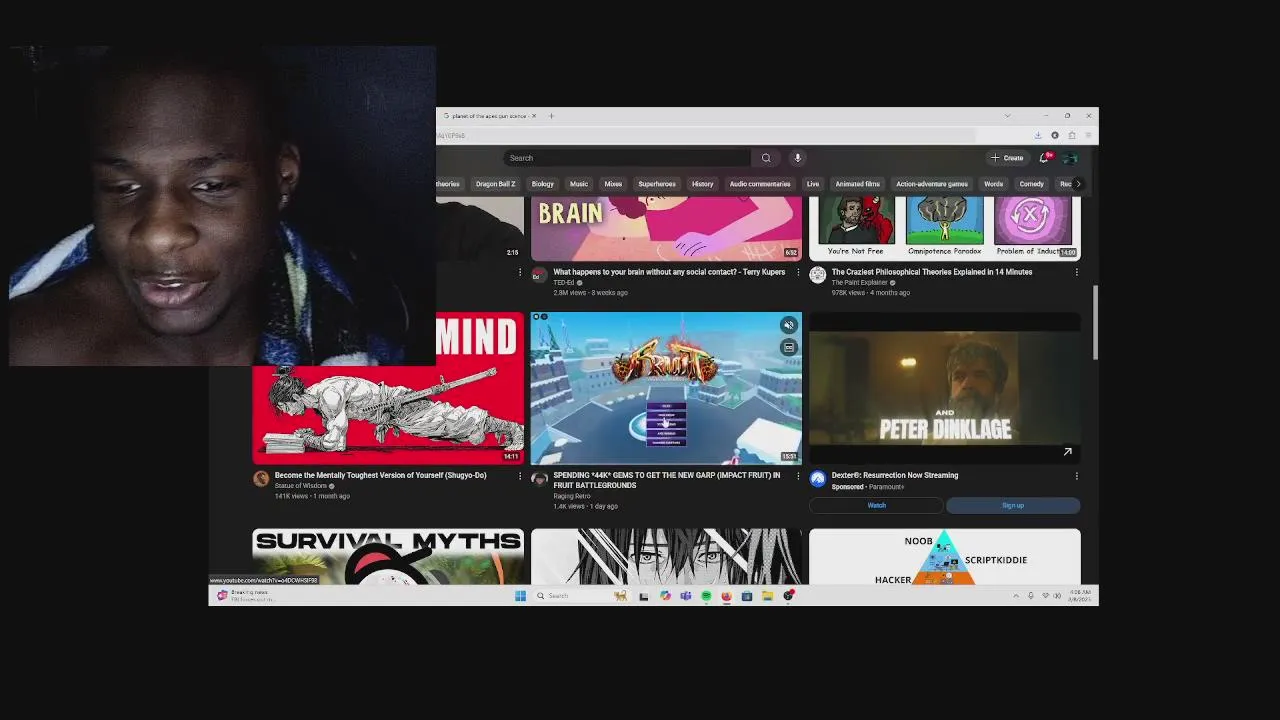Open the BRAIN pink thumbnail video
This screenshot has height=720, width=1280.
click(x=666, y=229)
